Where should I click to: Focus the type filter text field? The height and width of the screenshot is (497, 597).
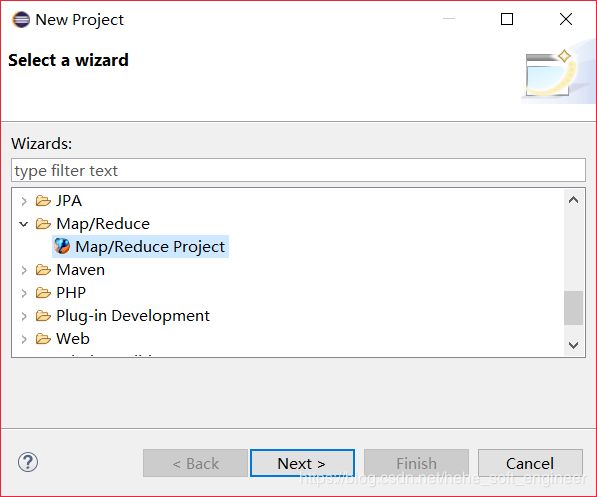(x=298, y=170)
